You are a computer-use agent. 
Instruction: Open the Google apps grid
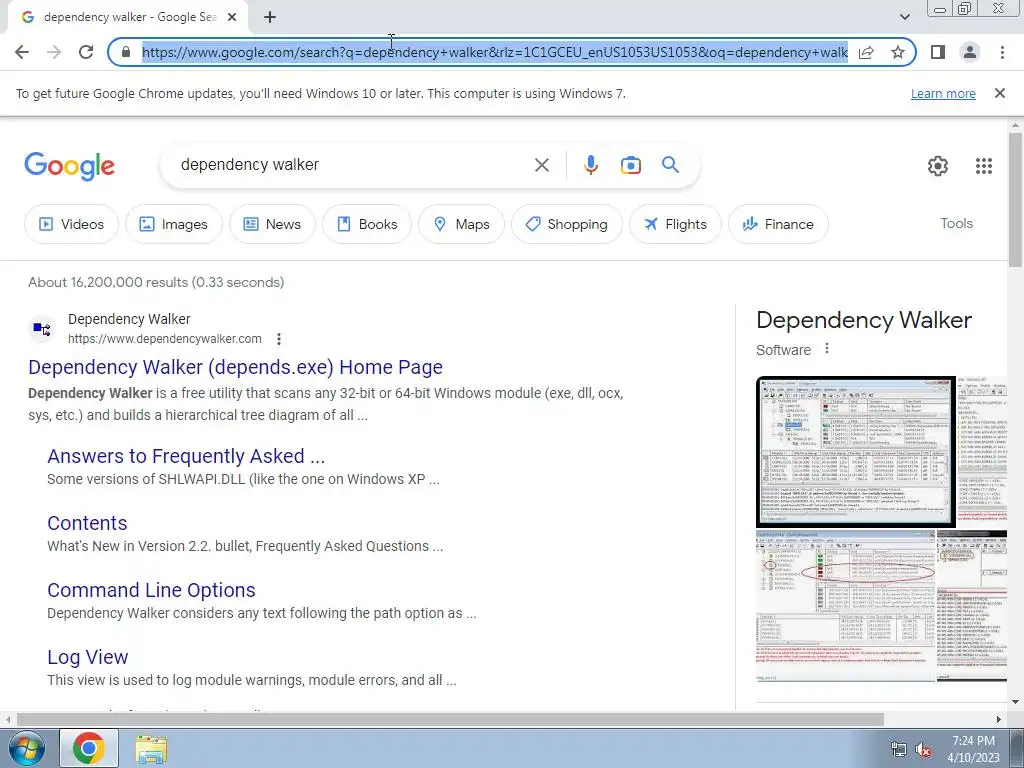[984, 166]
